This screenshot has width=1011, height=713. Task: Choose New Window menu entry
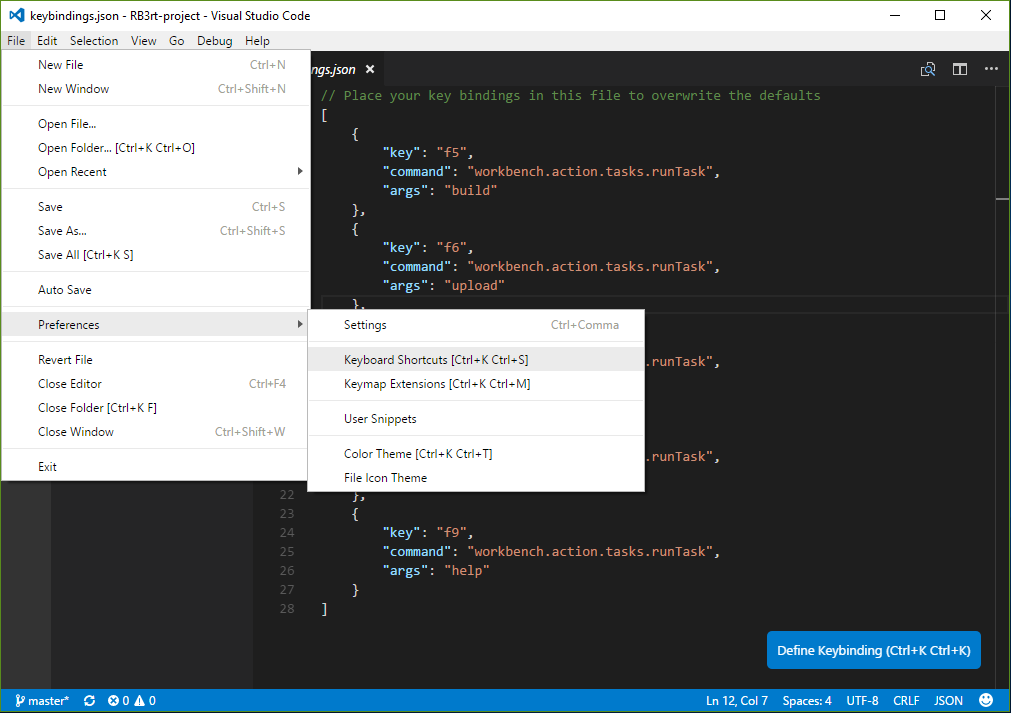[155, 88]
